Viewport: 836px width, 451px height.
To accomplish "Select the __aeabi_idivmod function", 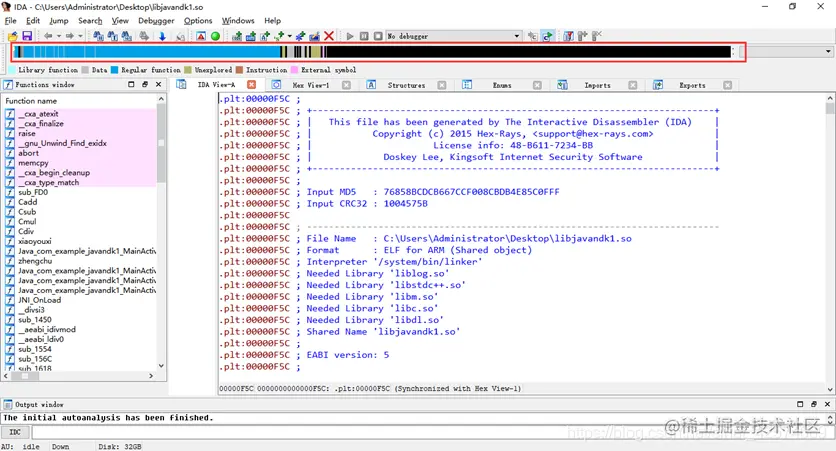I will tap(47, 329).
